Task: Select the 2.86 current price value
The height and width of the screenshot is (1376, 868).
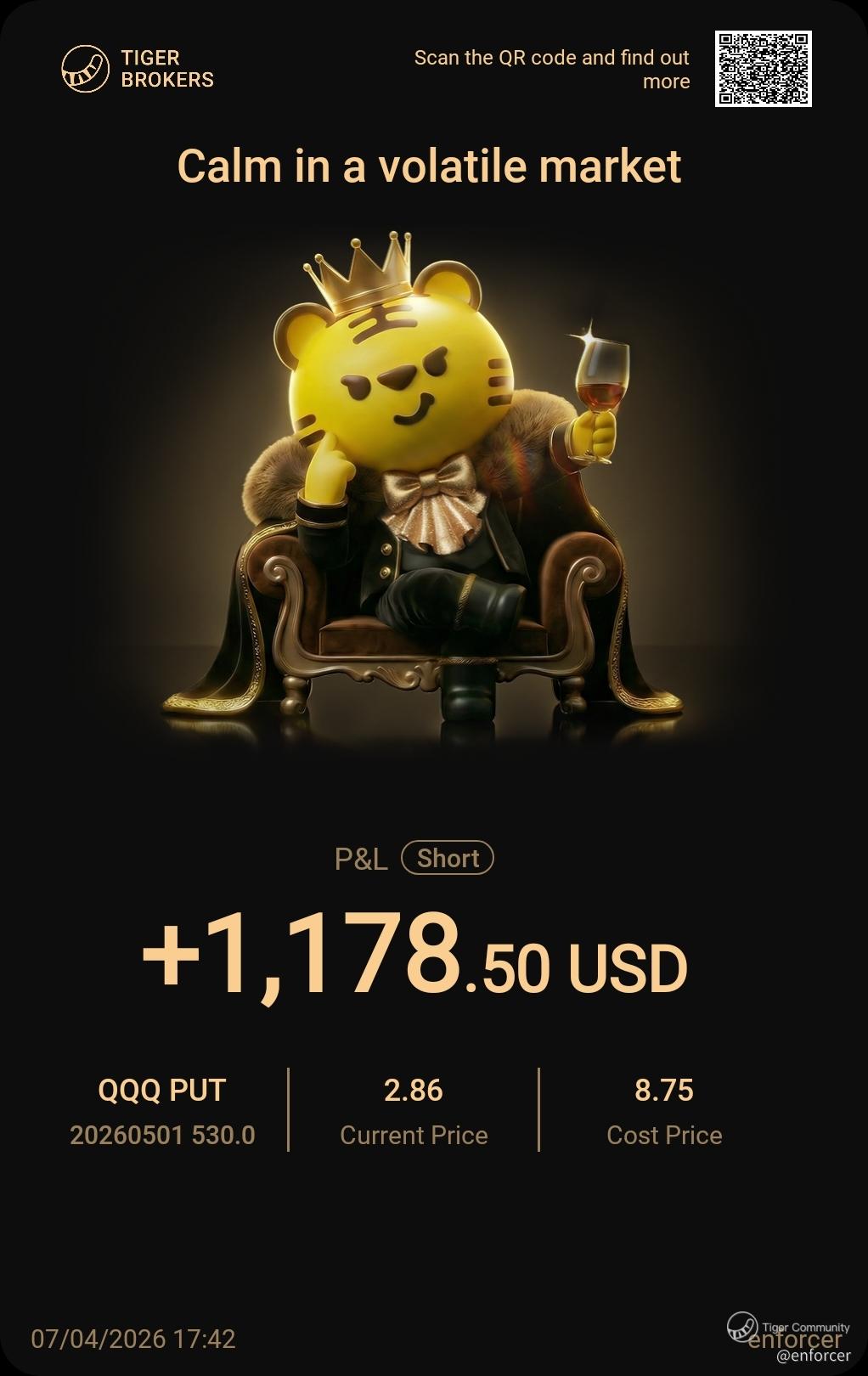Action: pos(414,1090)
